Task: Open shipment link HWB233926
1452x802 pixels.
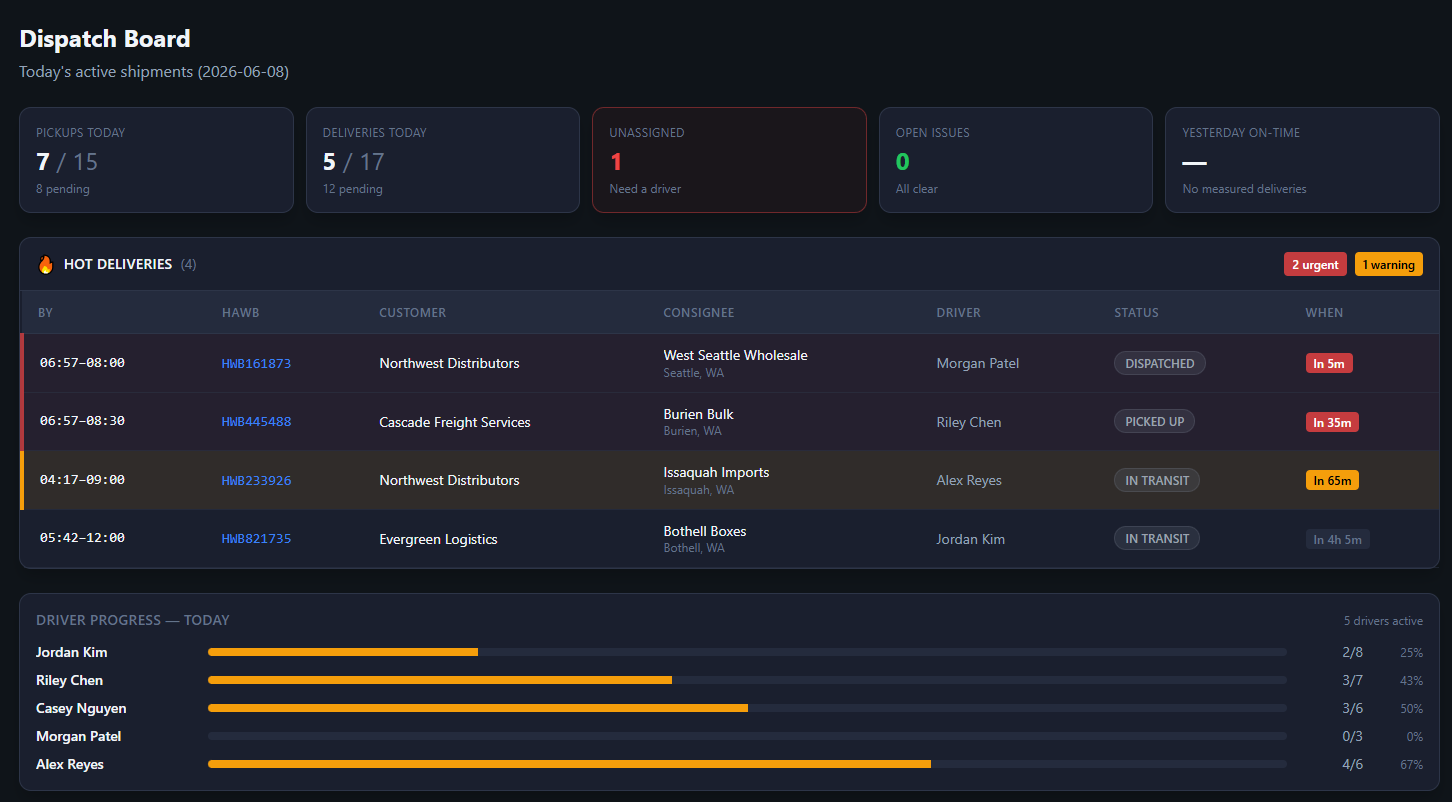Action: pyautogui.click(x=256, y=481)
